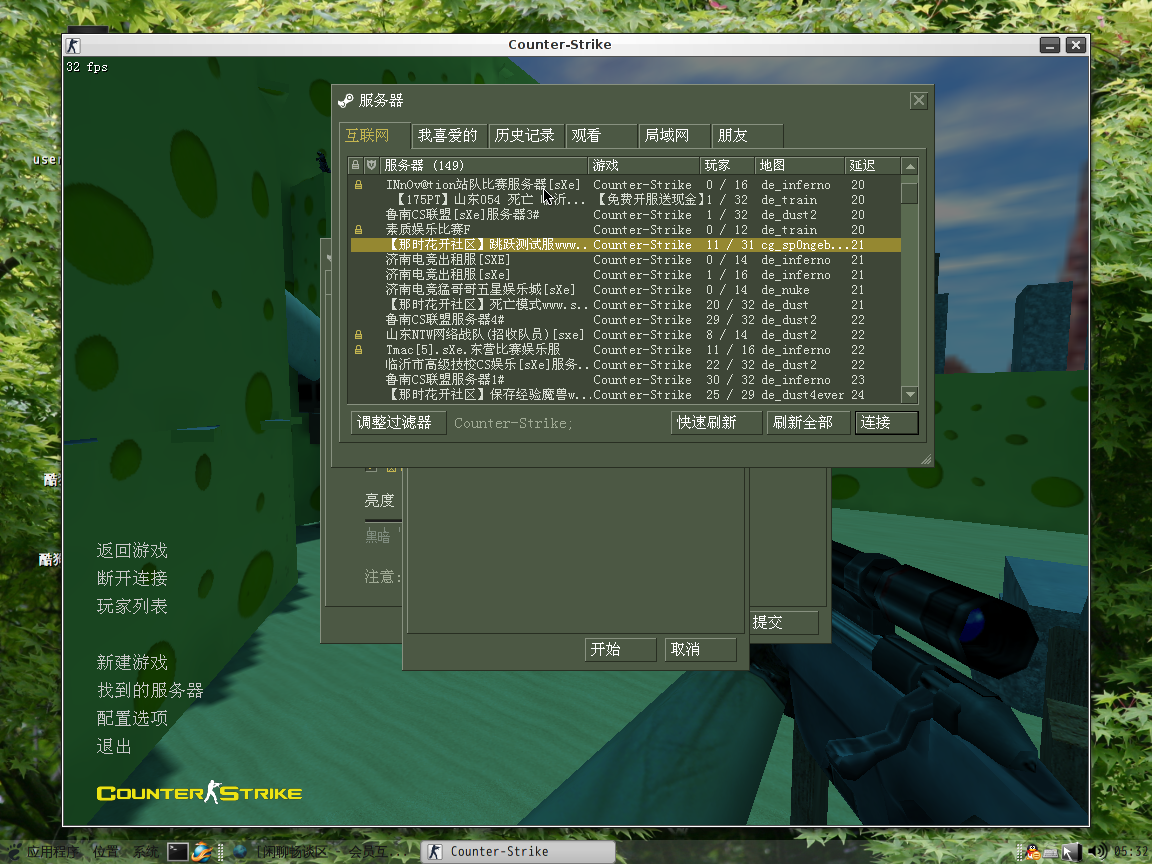Image resolution: width=1152 pixels, height=864 pixels.
Task: Select server 济南电竞猛哥哥五星娱乐城[sXe]
Action: point(625,290)
